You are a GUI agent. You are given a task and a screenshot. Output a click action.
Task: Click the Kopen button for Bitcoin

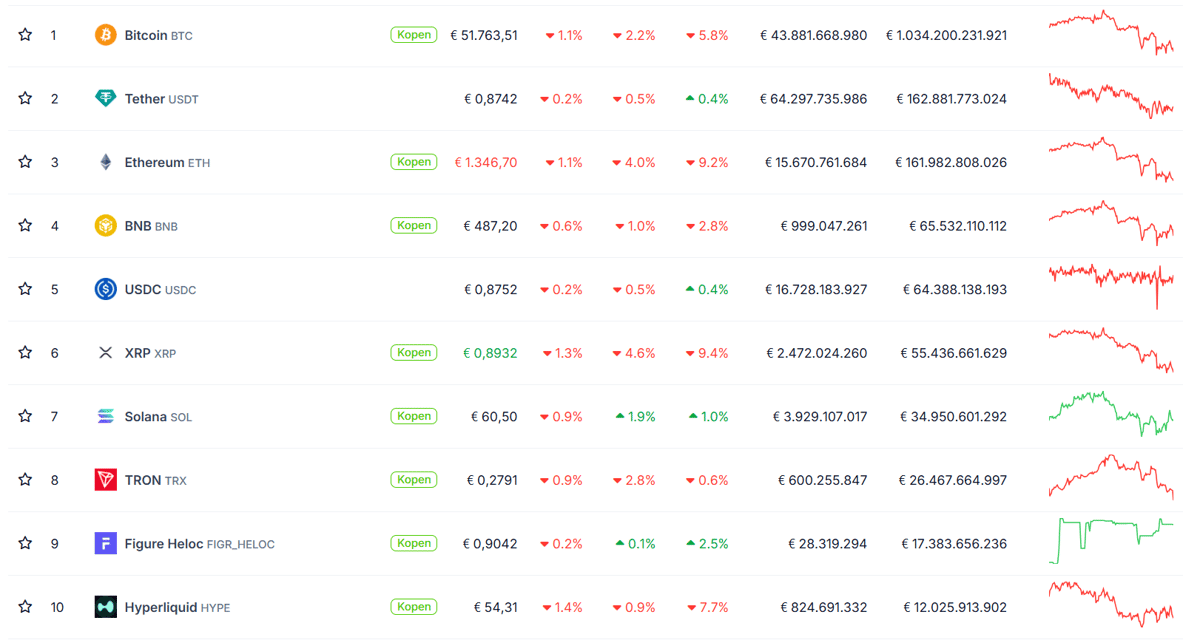[413, 35]
